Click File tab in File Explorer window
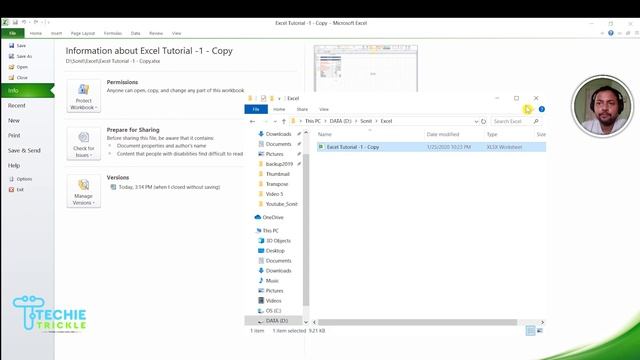Screen dimensions: 640x360 click(x=256, y=109)
